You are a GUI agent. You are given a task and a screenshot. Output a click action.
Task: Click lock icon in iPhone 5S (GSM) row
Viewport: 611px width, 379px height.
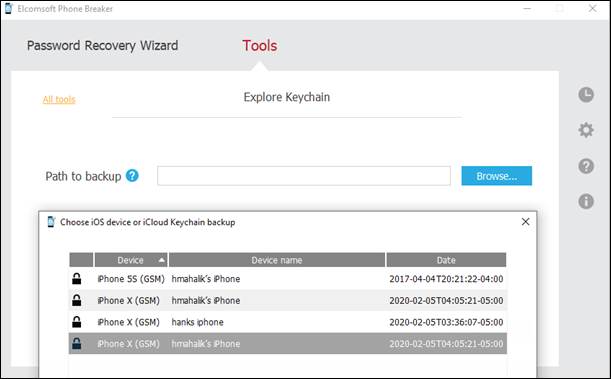click(77, 279)
